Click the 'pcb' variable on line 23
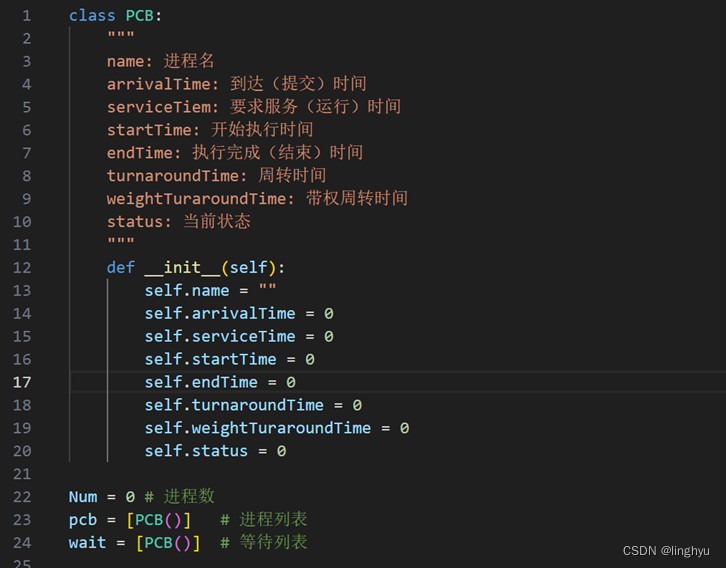Viewport: 726px width, 568px height. [x=83, y=520]
